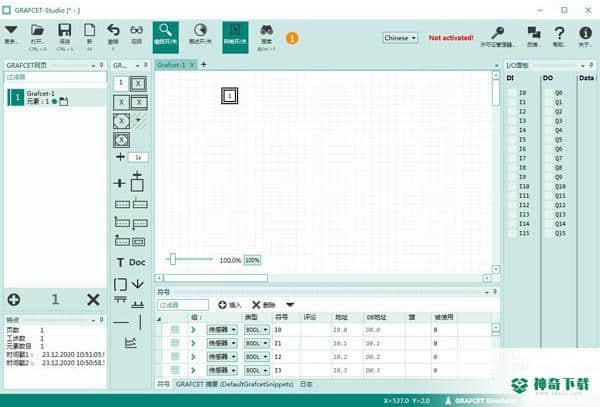Viewport: 600px width, 407px height.
Task: Open the About info icon
Action: pyautogui.click(x=585, y=33)
